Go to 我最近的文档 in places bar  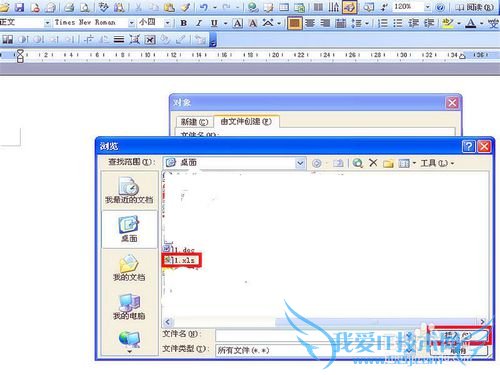(129, 190)
